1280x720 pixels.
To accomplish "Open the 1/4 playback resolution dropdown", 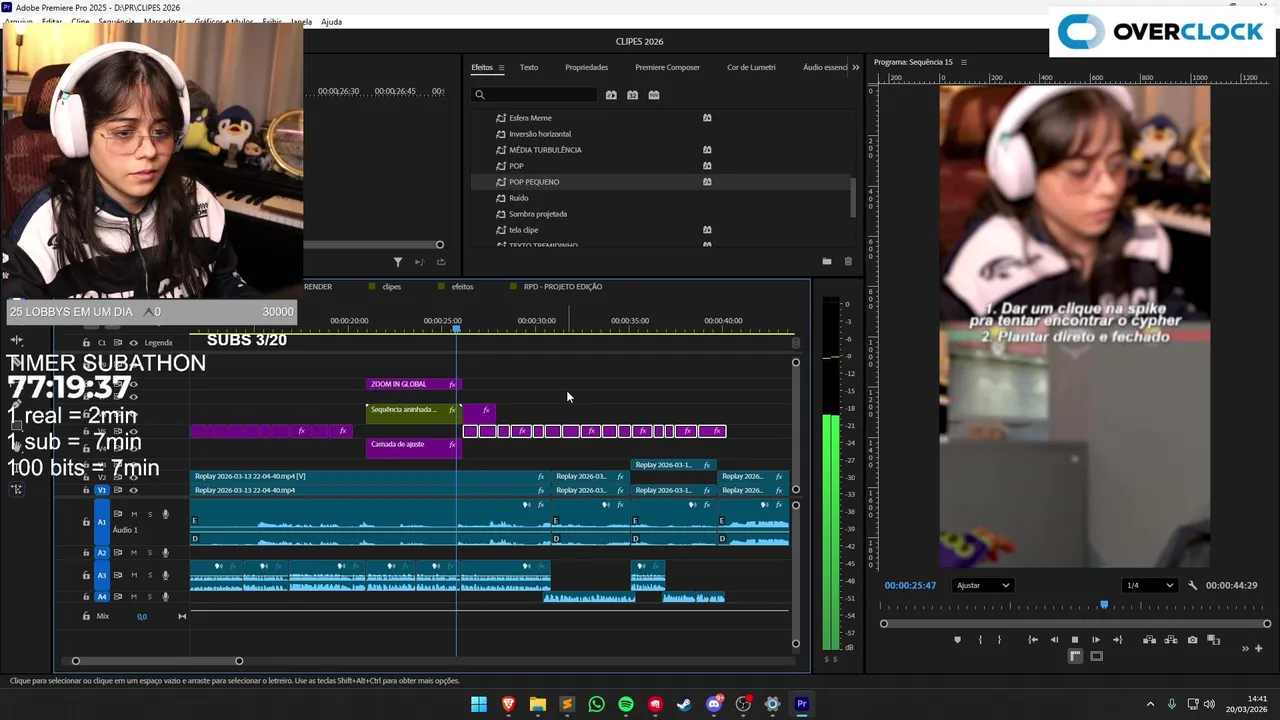I will click(x=1148, y=585).
